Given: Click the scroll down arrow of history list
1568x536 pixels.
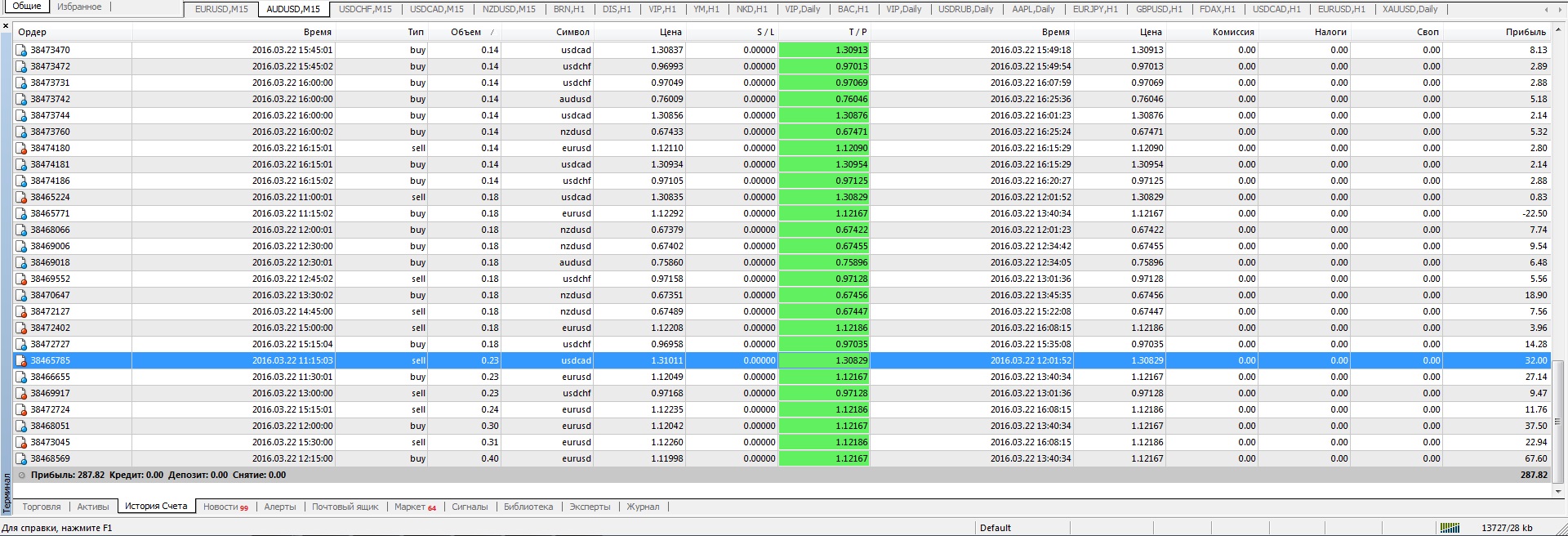Looking at the screenshot, I should [1558, 491].
